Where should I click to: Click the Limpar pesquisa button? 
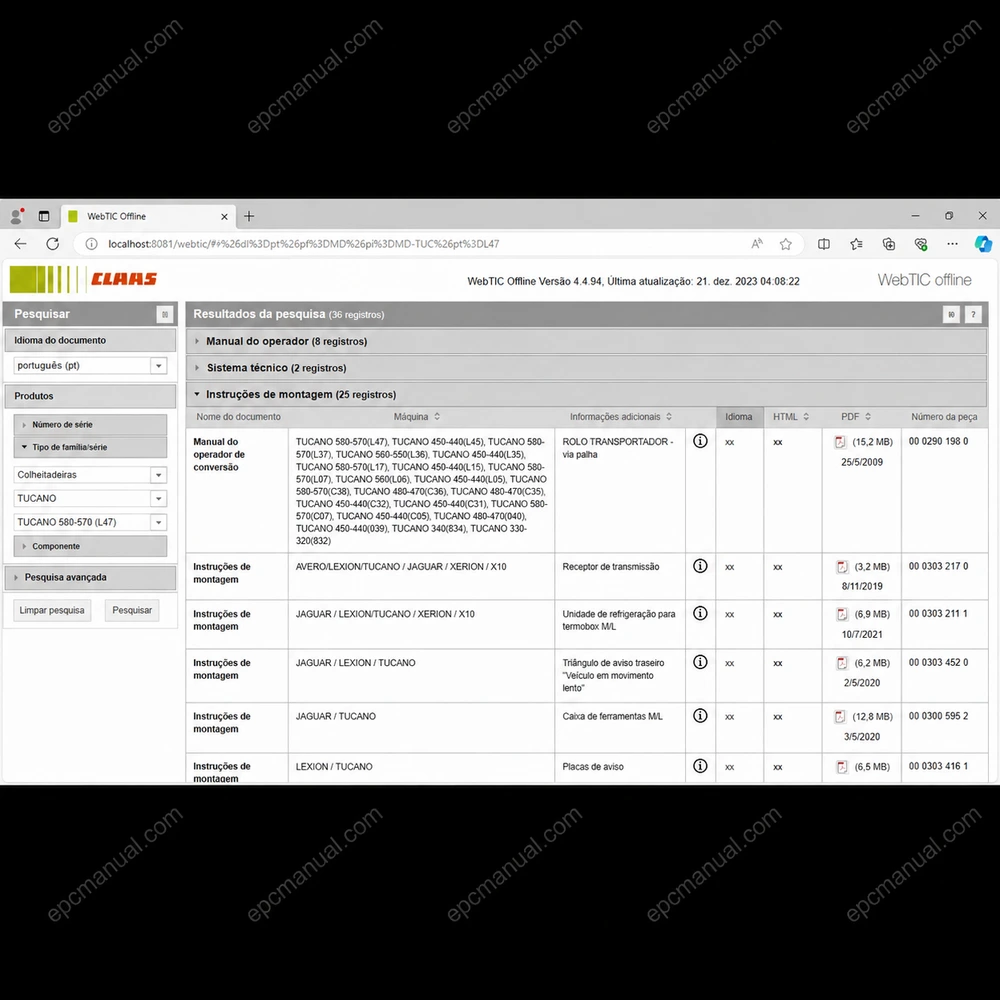coord(52,610)
